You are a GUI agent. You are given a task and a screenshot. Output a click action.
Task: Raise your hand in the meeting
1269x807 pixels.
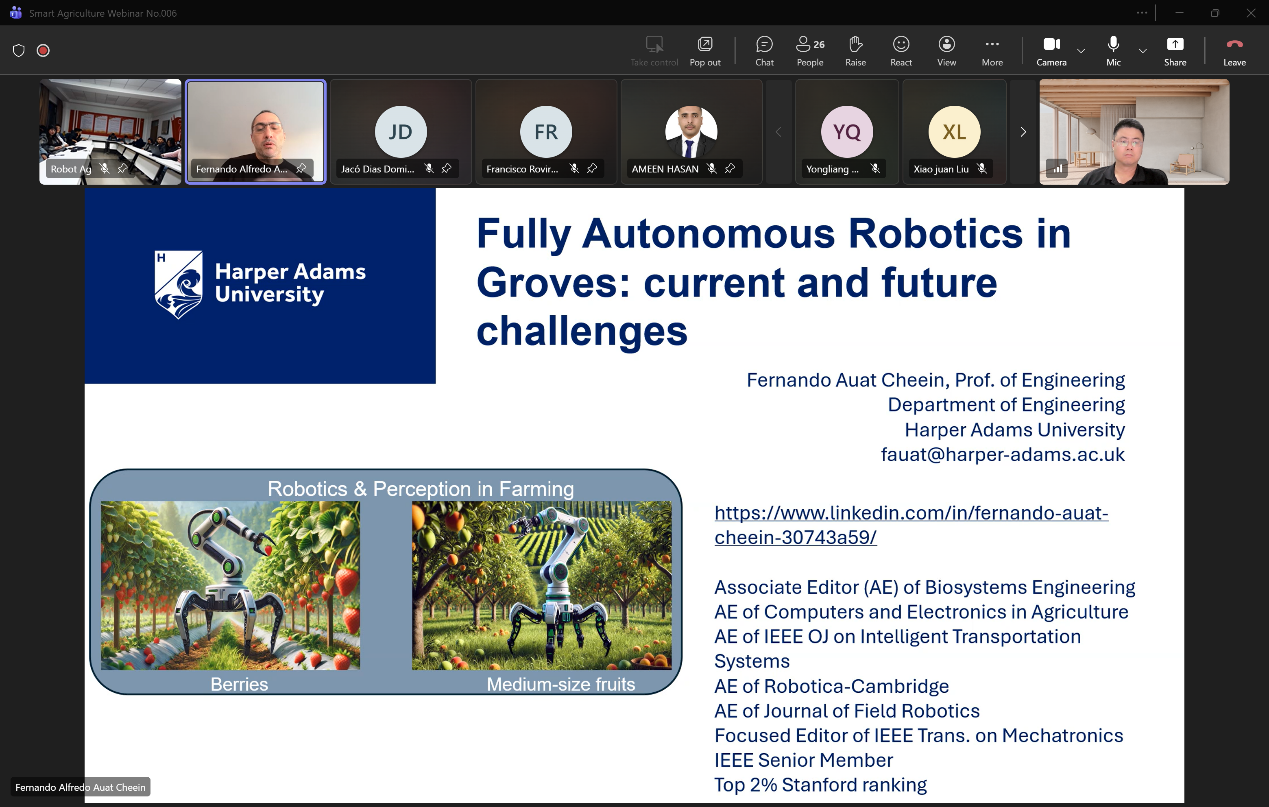coord(855,50)
